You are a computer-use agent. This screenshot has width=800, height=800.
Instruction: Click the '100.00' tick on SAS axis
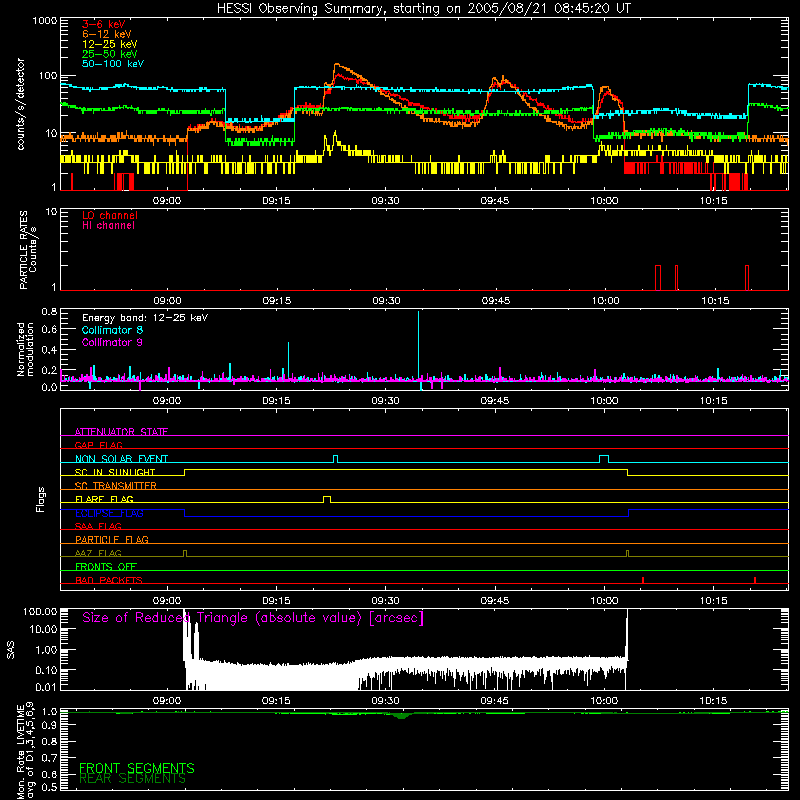coord(40,611)
